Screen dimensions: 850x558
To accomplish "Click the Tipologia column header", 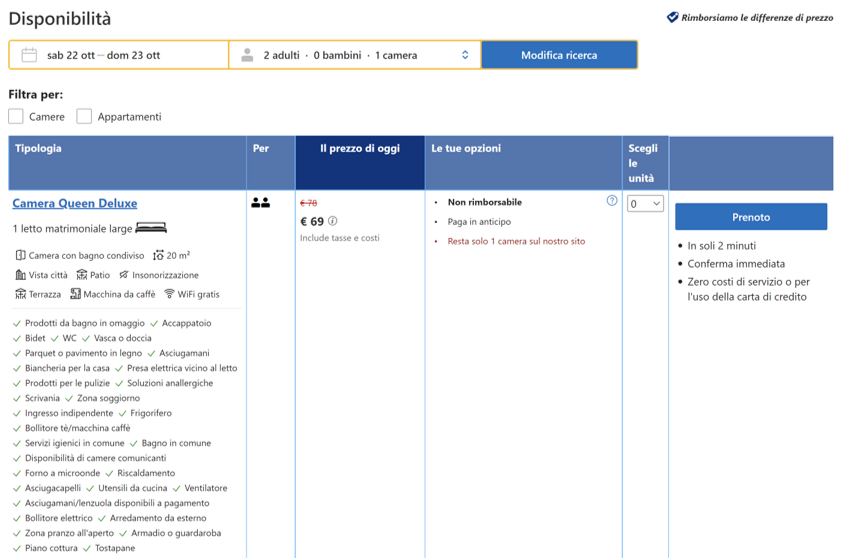I will pos(38,149).
